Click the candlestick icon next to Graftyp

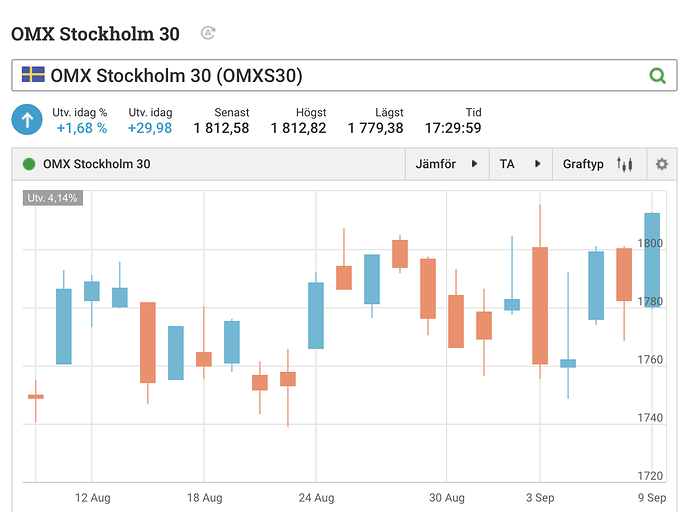[x=625, y=164]
